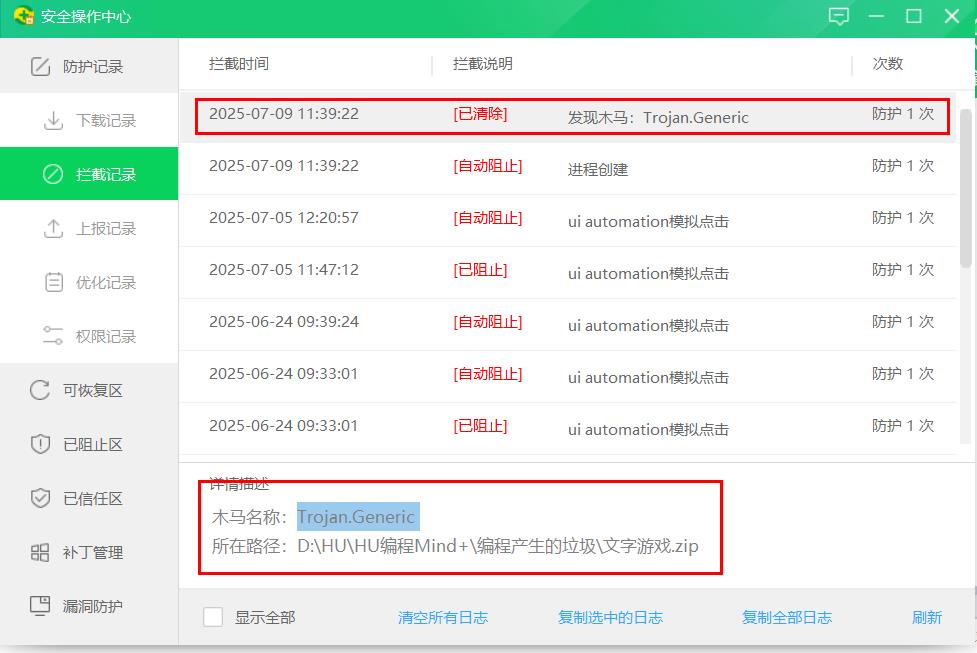This screenshot has height=653, width=977.
Task: Open the feedback message icon in title bar
Action: coord(839,16)
